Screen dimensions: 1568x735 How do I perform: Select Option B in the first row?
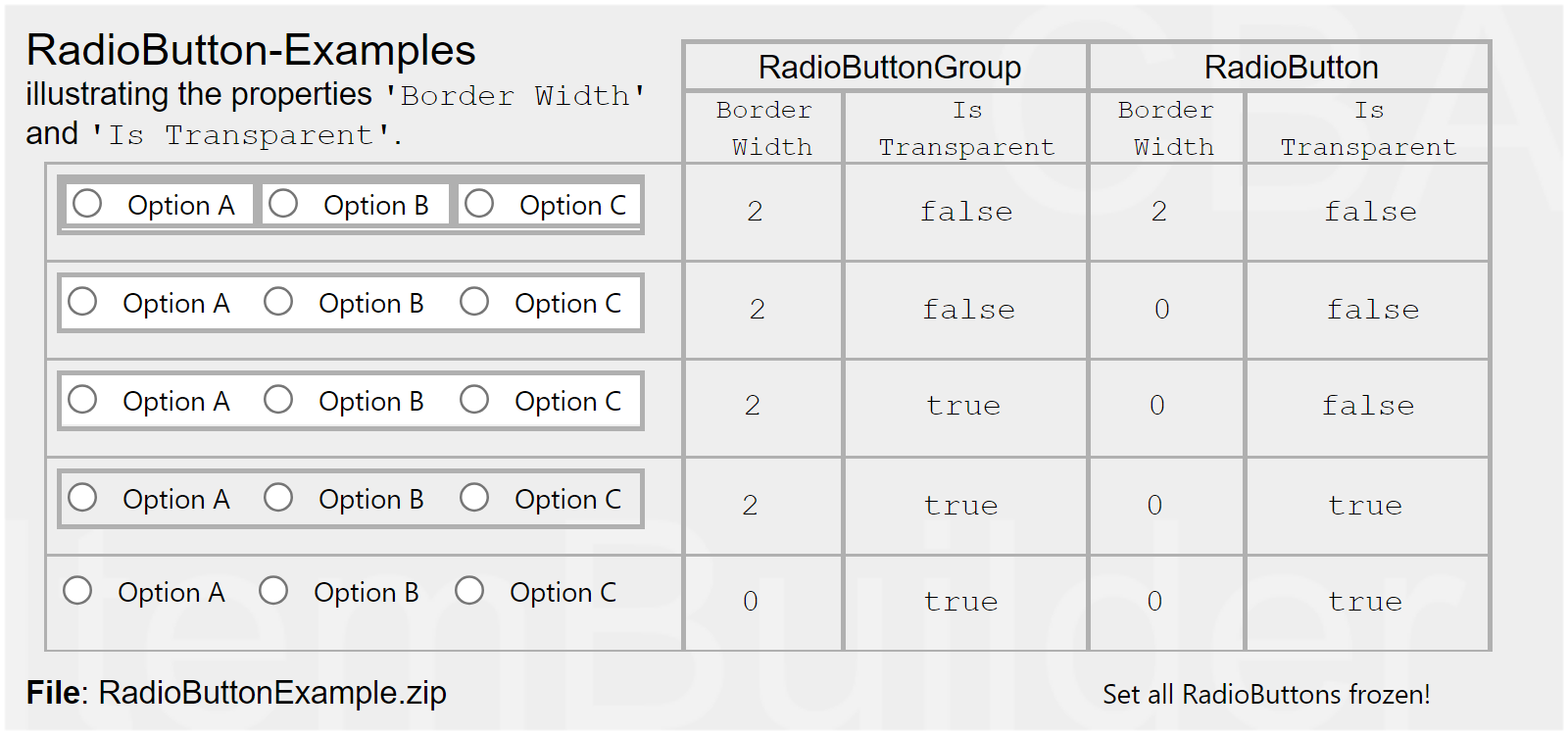283,204
